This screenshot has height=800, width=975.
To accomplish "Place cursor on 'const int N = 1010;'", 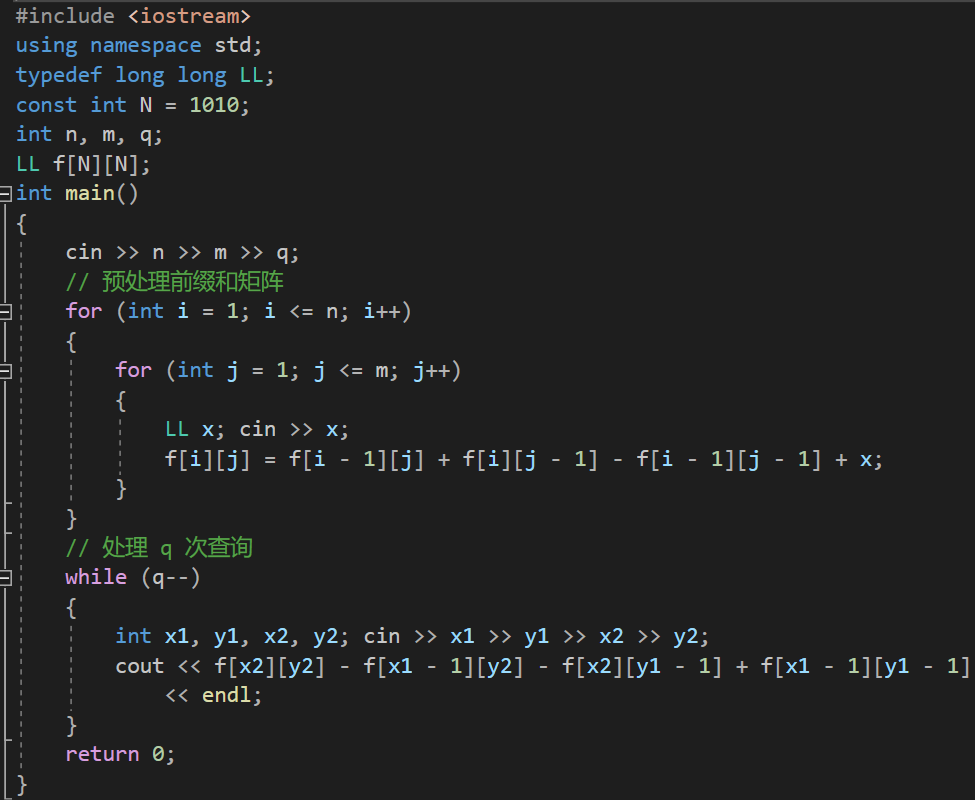I will pyautogui.click(x=132, y=104).
